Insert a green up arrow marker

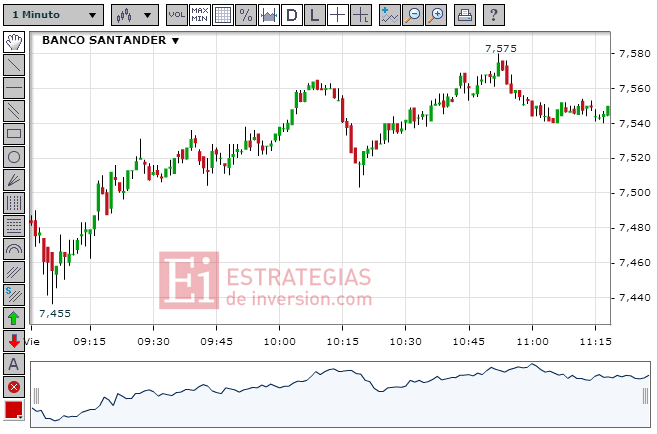pos(14,318)
